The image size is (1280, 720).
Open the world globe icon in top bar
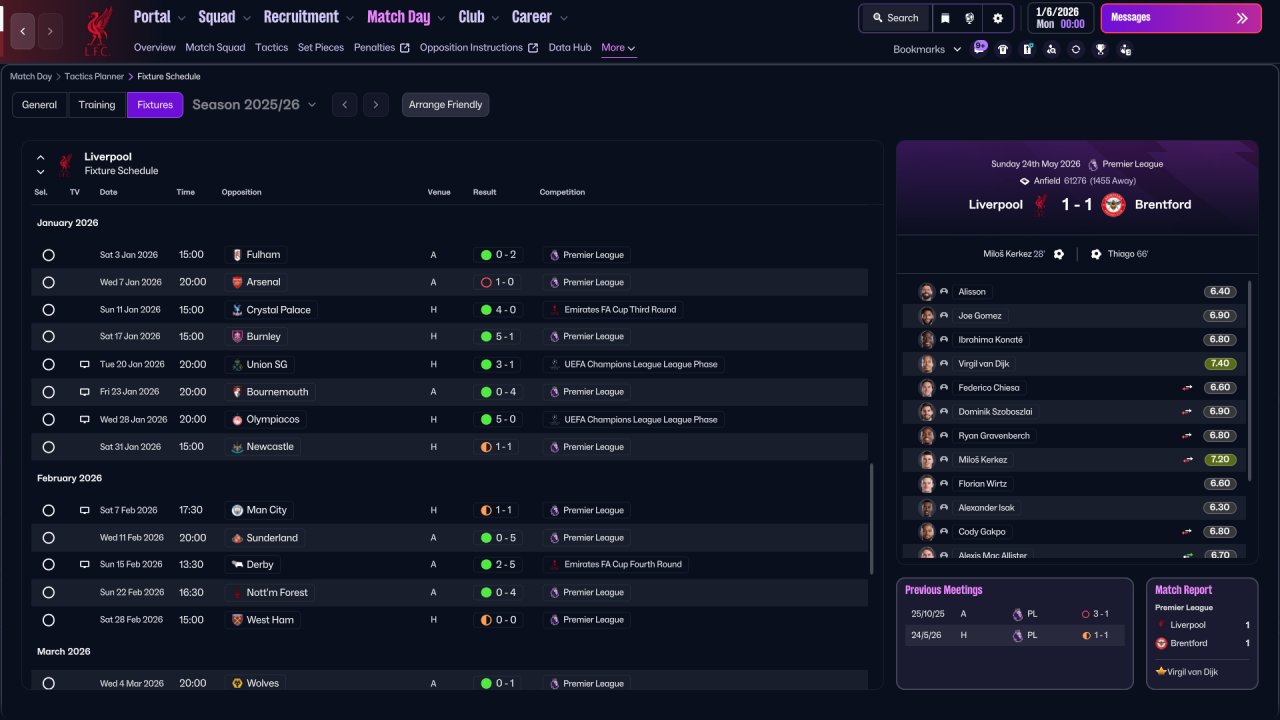(970, 18)
